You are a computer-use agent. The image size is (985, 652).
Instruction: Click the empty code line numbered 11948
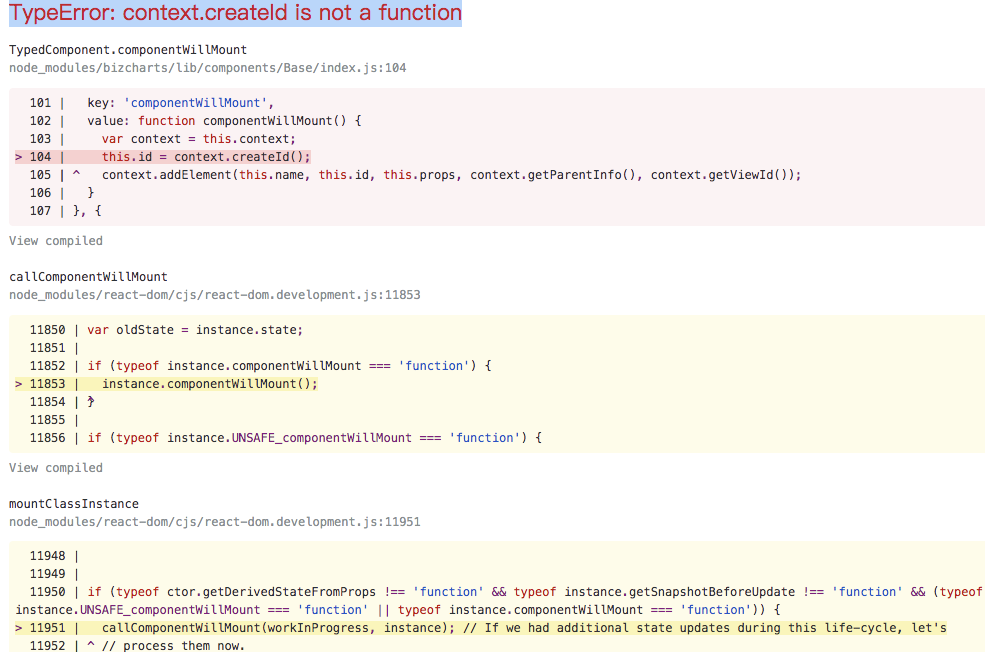point(54,556)
